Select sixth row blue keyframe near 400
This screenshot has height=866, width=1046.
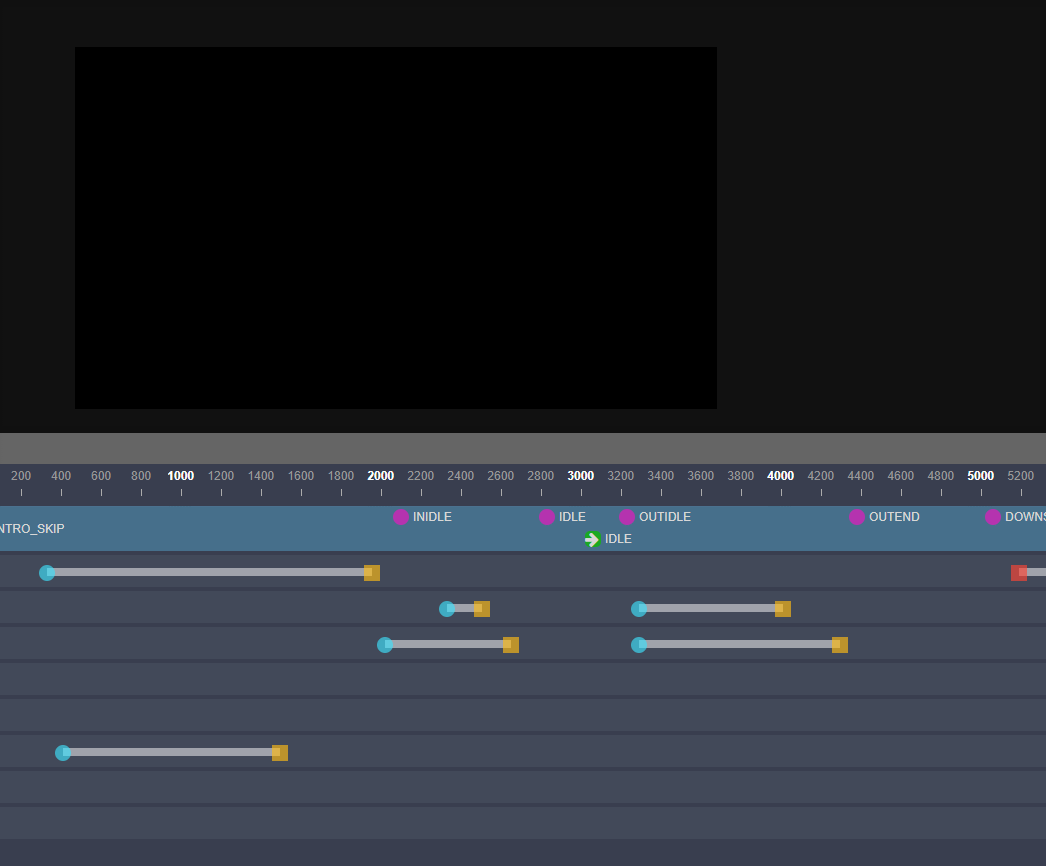click(63, 753)
